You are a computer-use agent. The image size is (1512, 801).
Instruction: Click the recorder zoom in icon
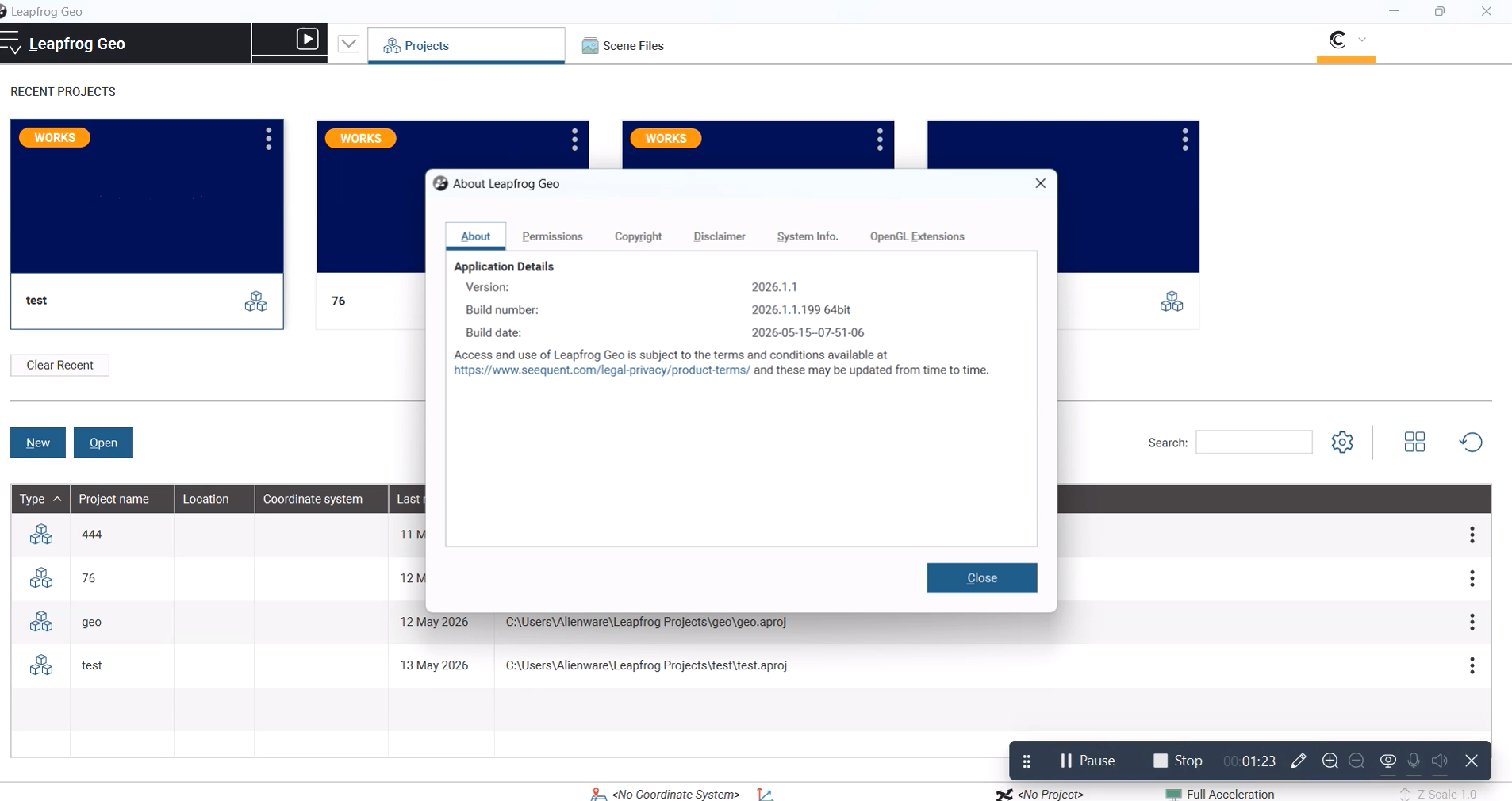[x=1330, y=761]
